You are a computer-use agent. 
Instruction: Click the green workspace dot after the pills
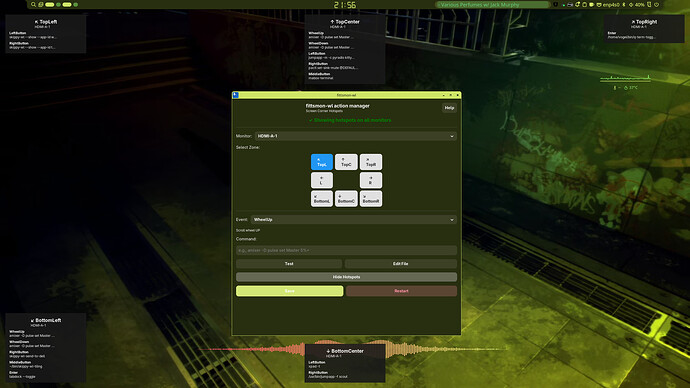coord(76,4)
